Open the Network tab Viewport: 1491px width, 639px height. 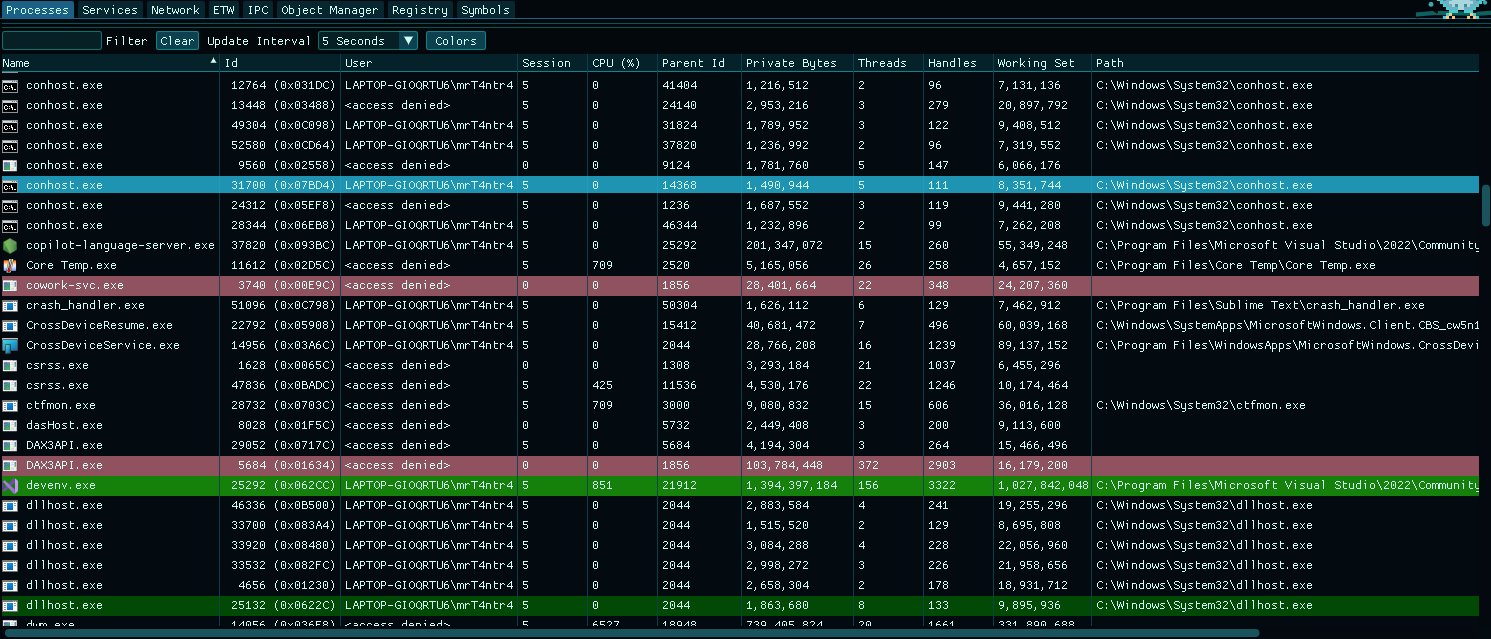click(x=175, y=10)
